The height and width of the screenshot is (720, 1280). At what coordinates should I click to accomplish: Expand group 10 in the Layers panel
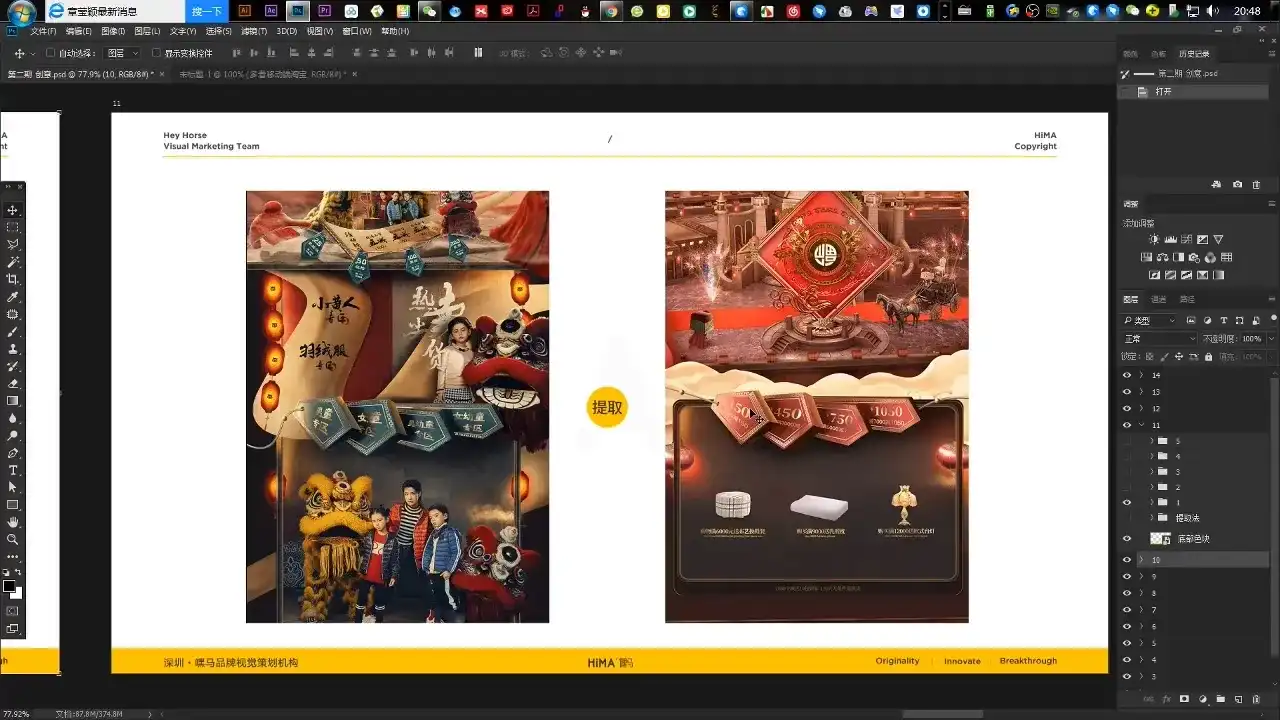1142,559
